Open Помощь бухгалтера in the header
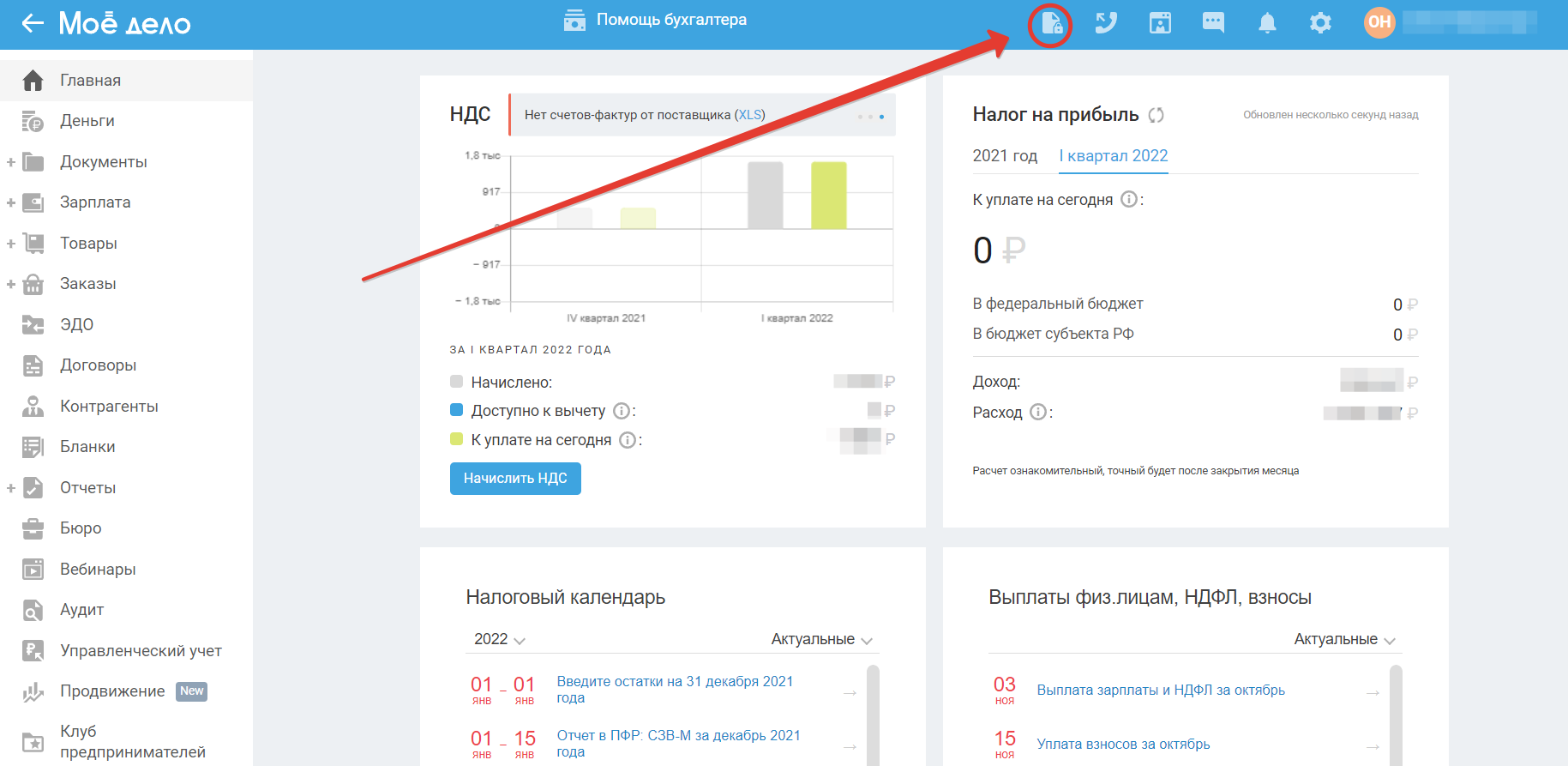 tap(656, 20)
